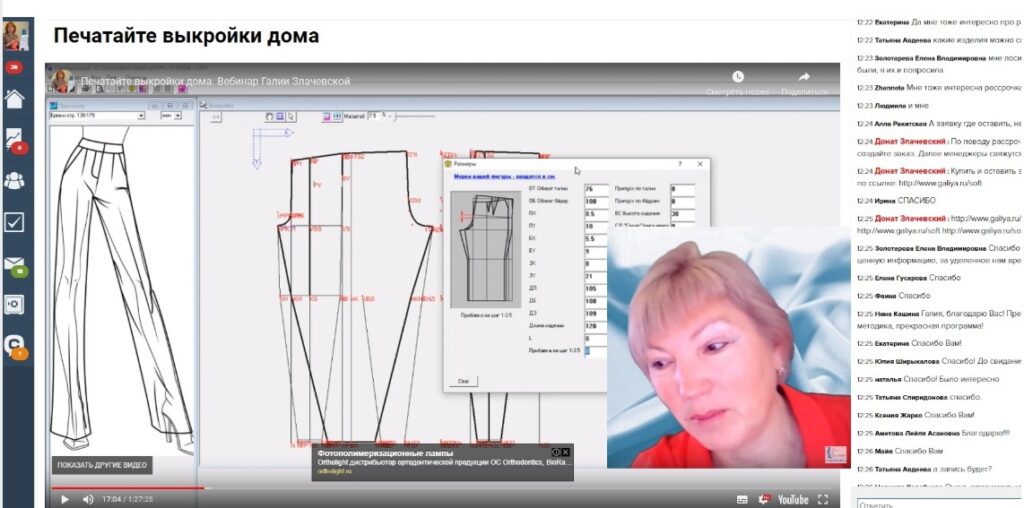
Task: Click the ad info icon on banner
Action: (556, 452)
